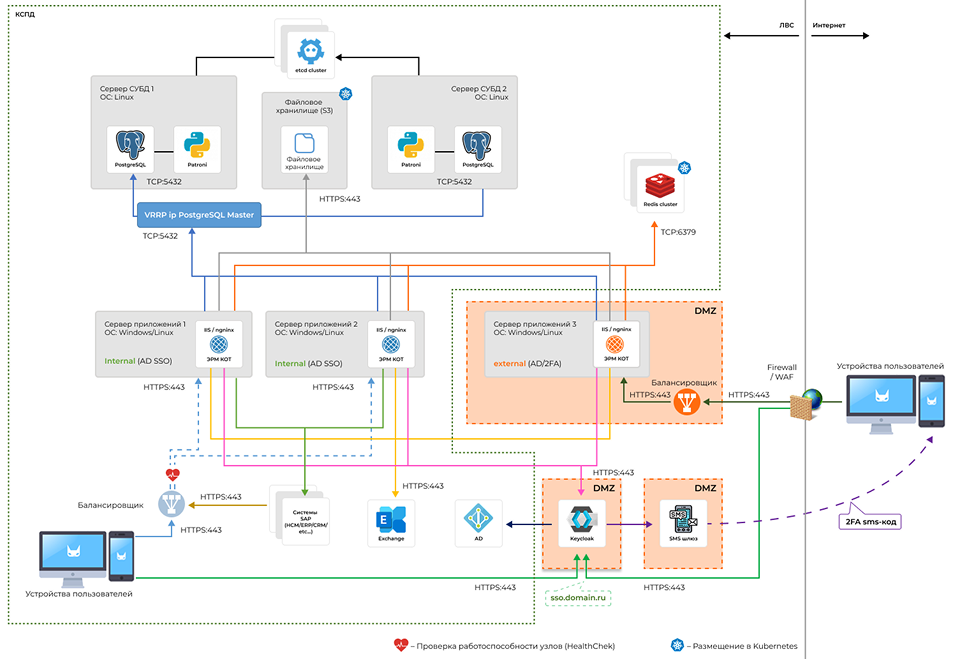The height and width of the screenshot is (659, 953).
Task: Select the Redis cluster icon
Action: (x=661, y=186)
